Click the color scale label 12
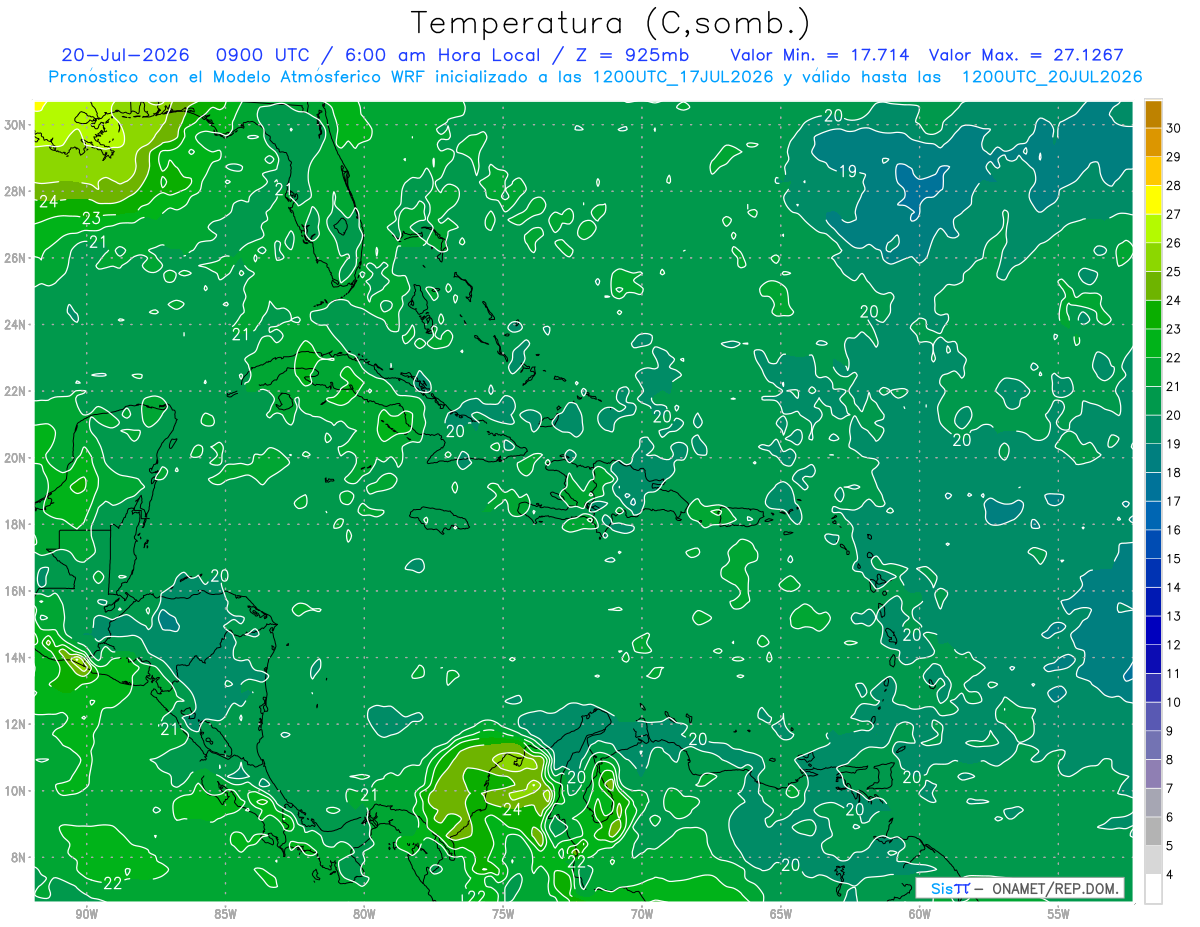Screen dimensions: 1200x927 (x=1173, y=645)
